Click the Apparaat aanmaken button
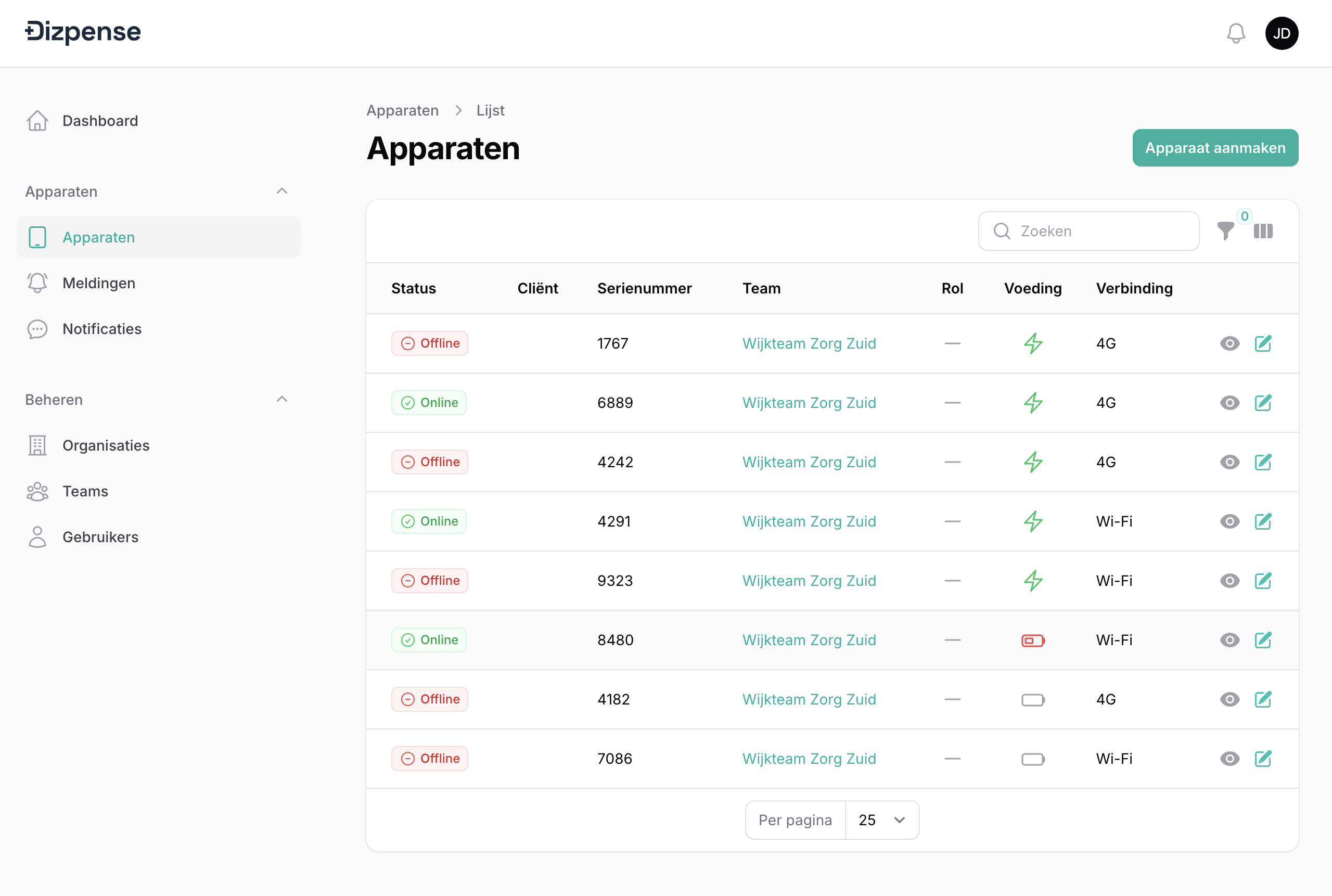This screenshot has width=1332, height=896. pos(1215,148)
